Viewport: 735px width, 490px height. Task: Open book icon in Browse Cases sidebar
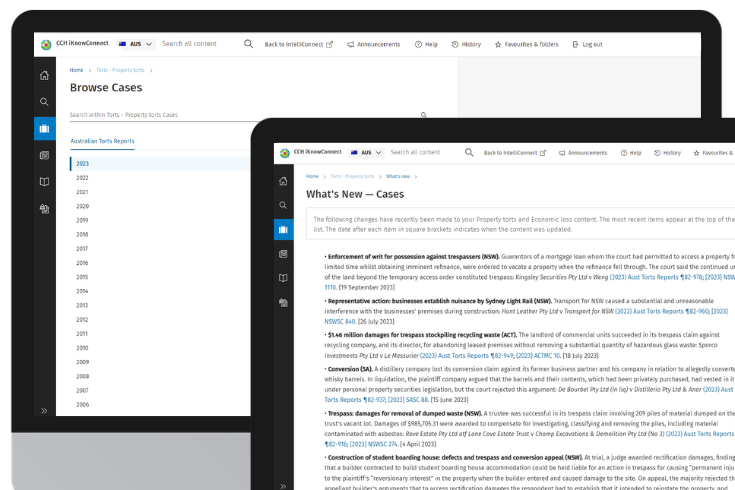click(x=44, y=182)
